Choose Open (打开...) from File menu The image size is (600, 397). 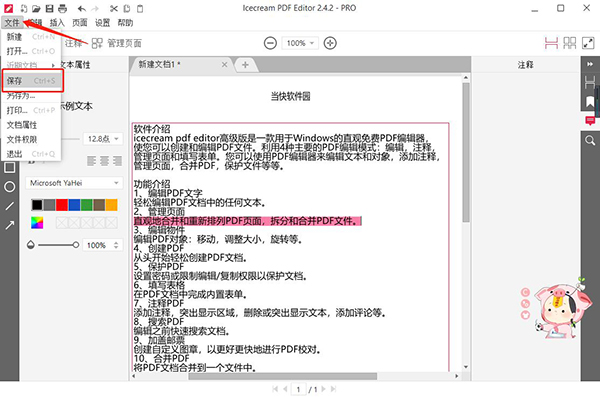tap(31, 51)
